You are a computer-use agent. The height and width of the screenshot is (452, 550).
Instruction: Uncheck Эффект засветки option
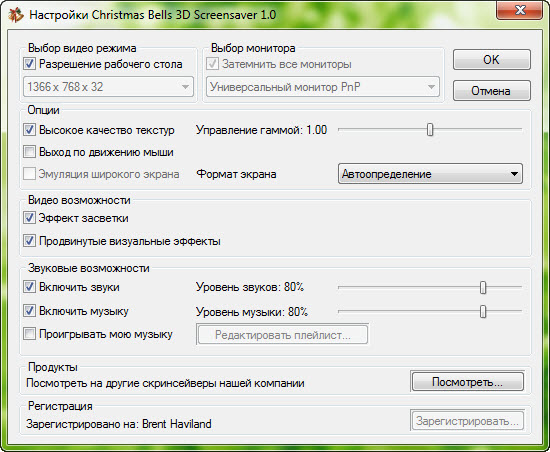point(29,218)
